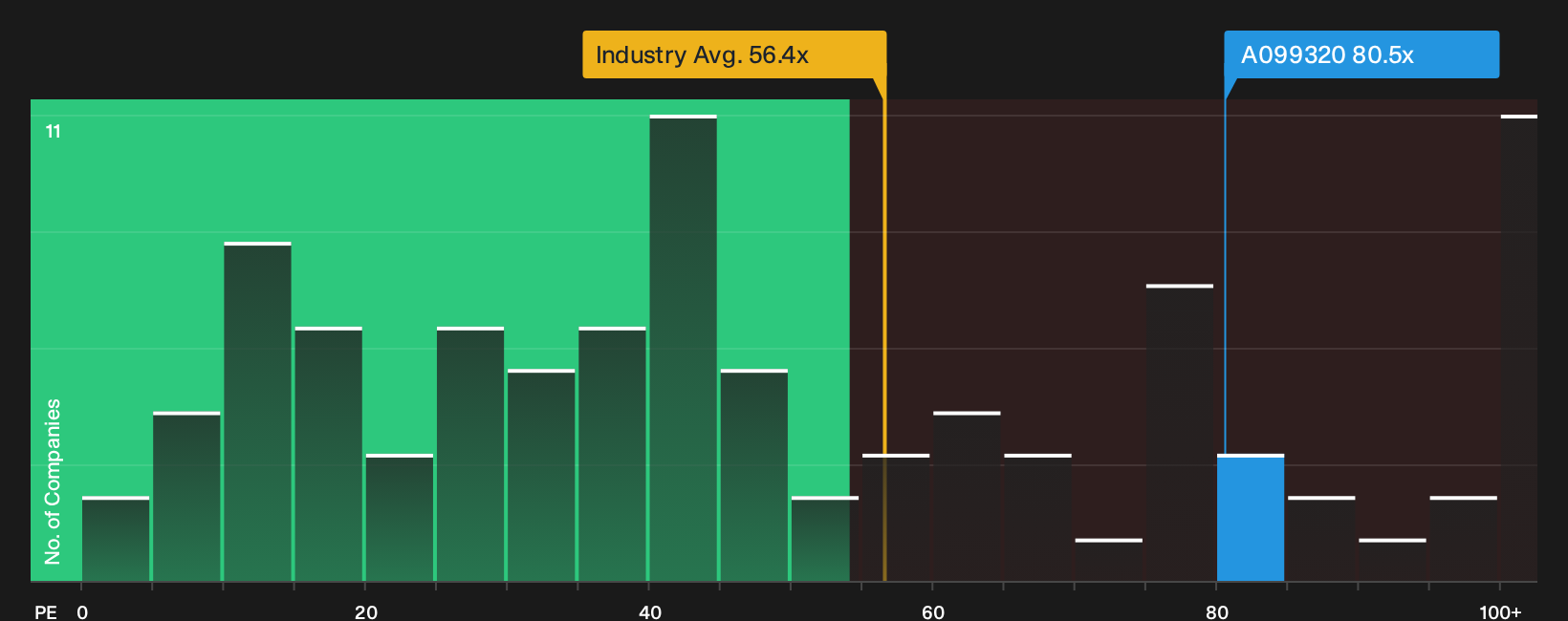This screenshot has height=621, width=1568.
Task: Click the A099320 80.5x label
Action: [1361, 54]
